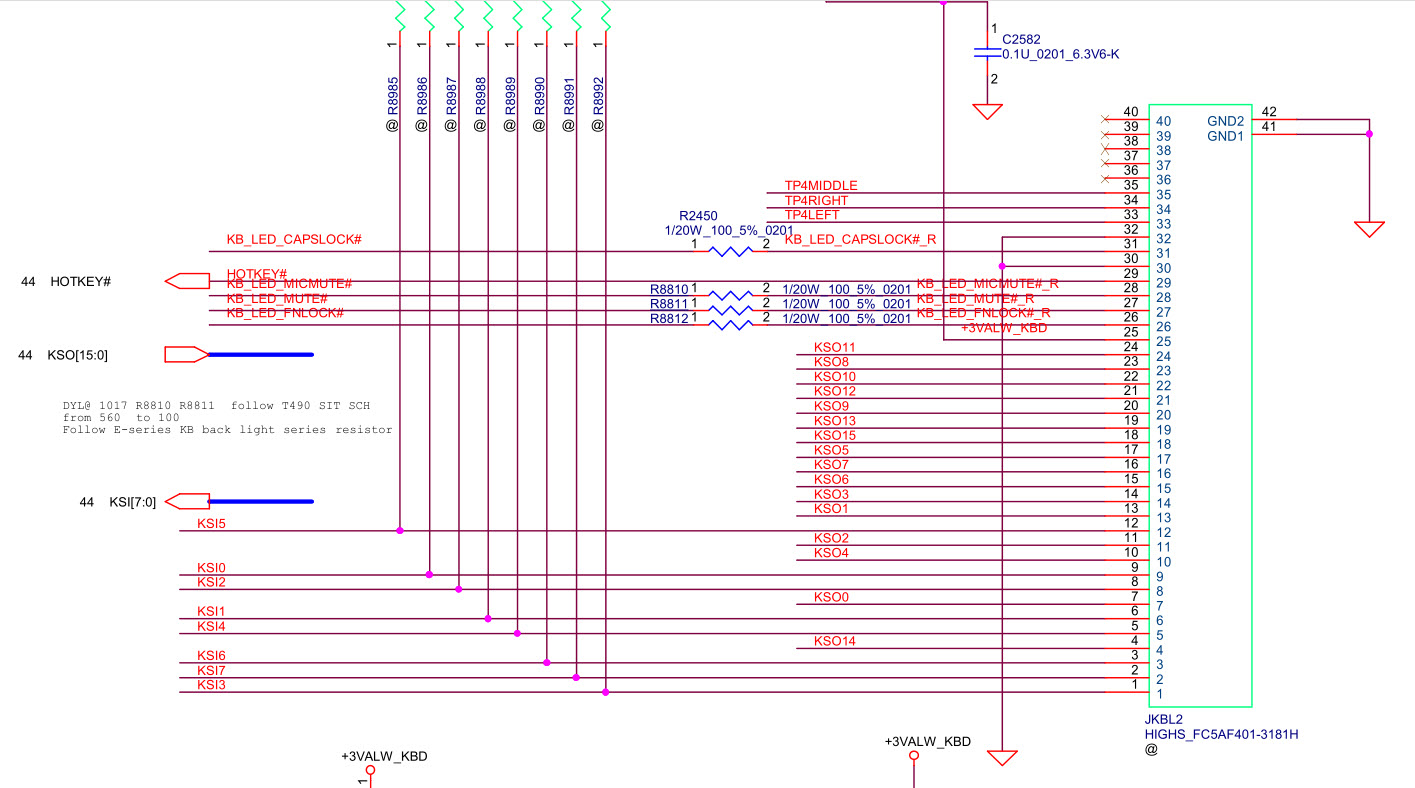The image size is (1415, 788).
Task: Click the C2582 reference label
Action: pos(1022,39)
